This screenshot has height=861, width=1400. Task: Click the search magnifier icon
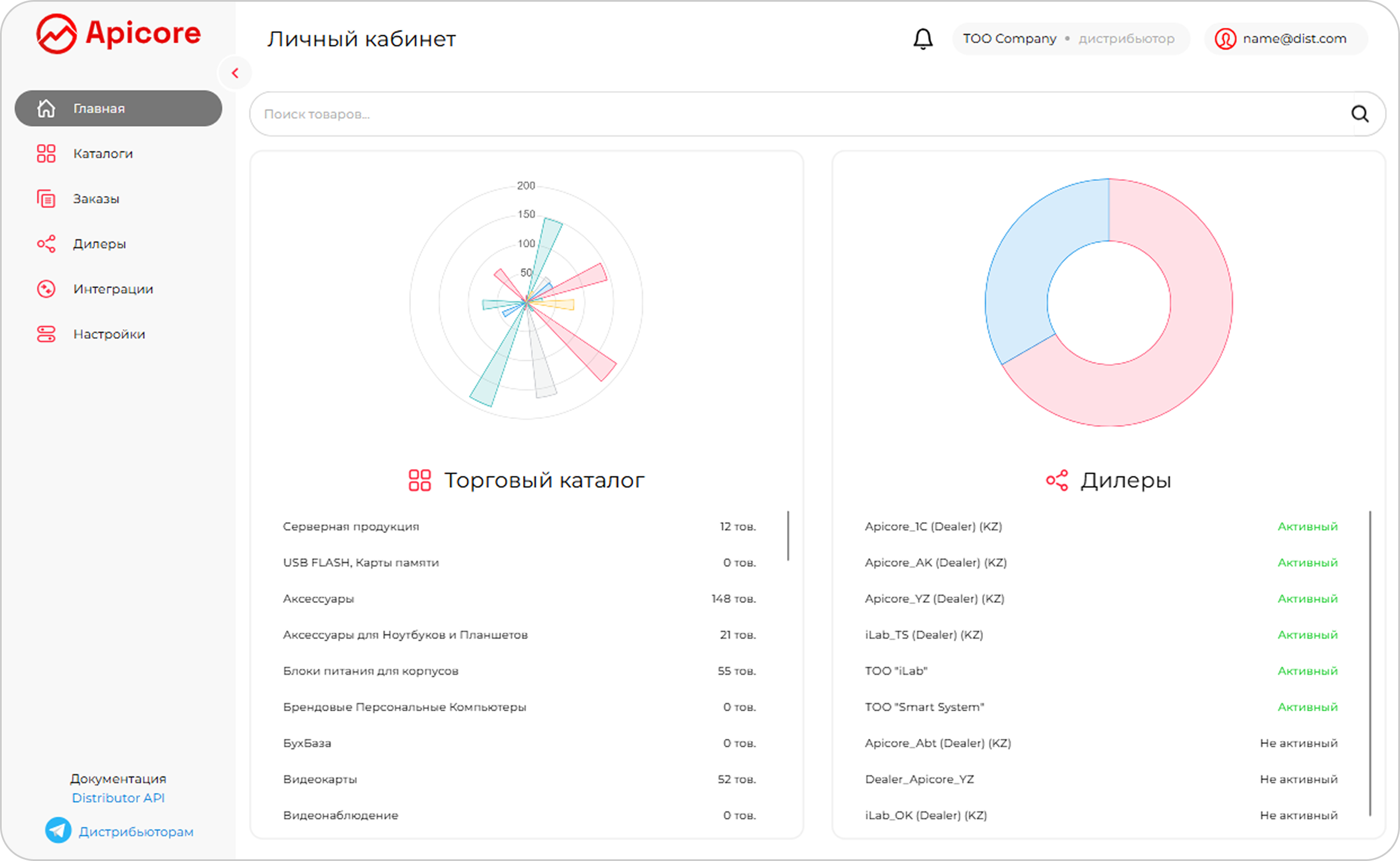(1360, 114)
